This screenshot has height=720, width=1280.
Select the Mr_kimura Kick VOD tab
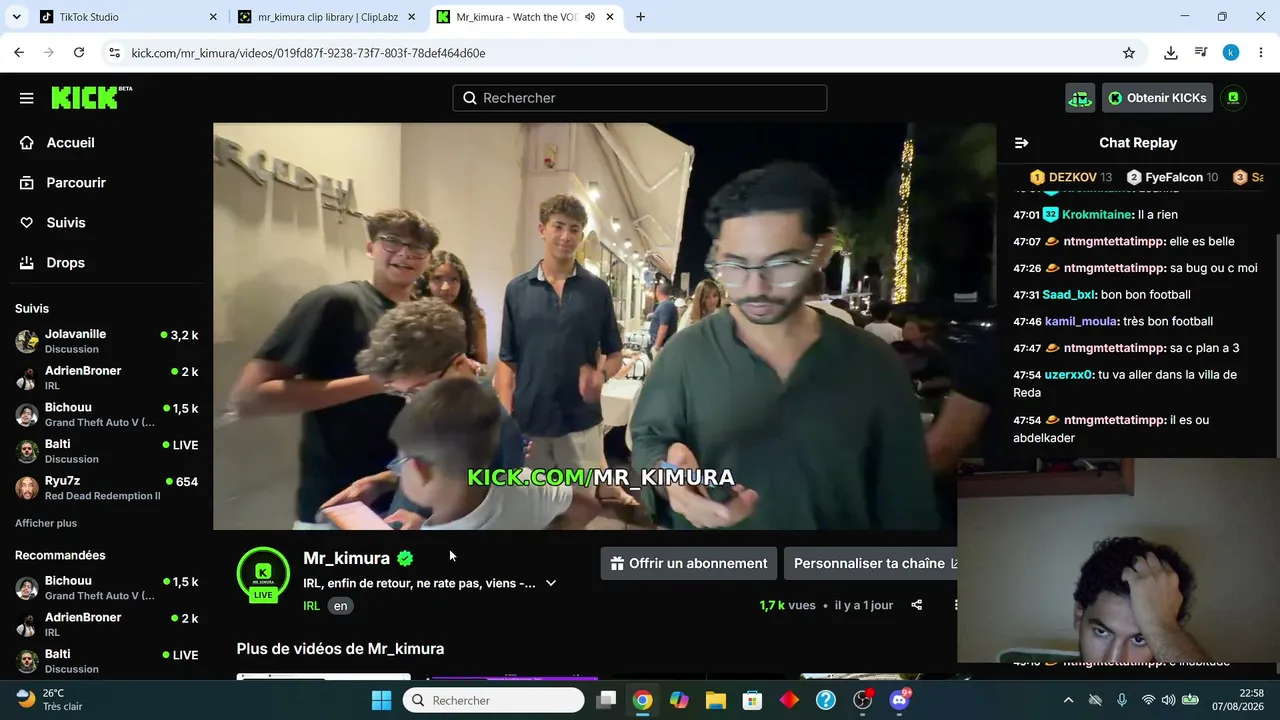tap(526, 17)
